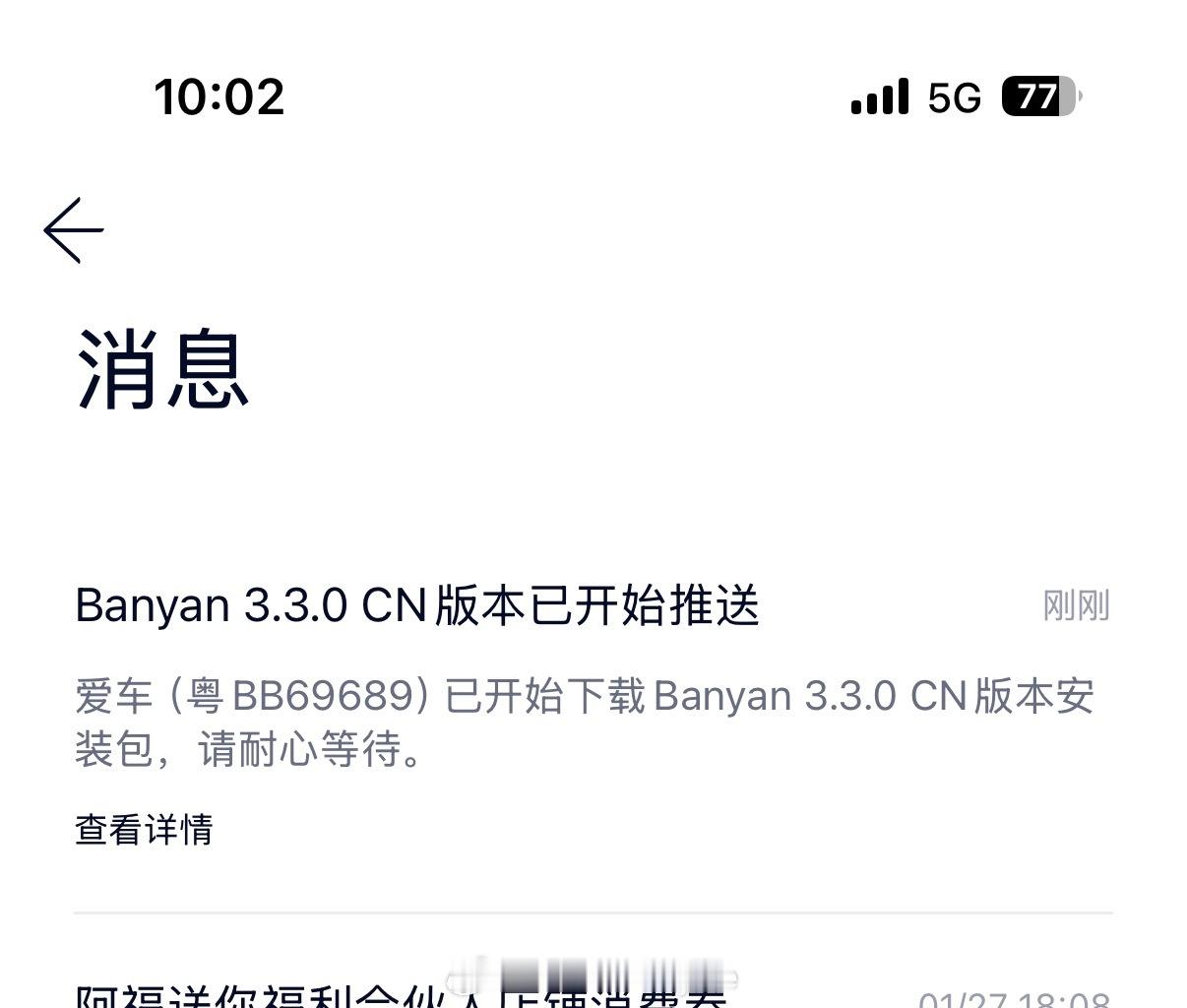
Task: Tap the cellular signal bars icon
Action: [x=879, y=96]
